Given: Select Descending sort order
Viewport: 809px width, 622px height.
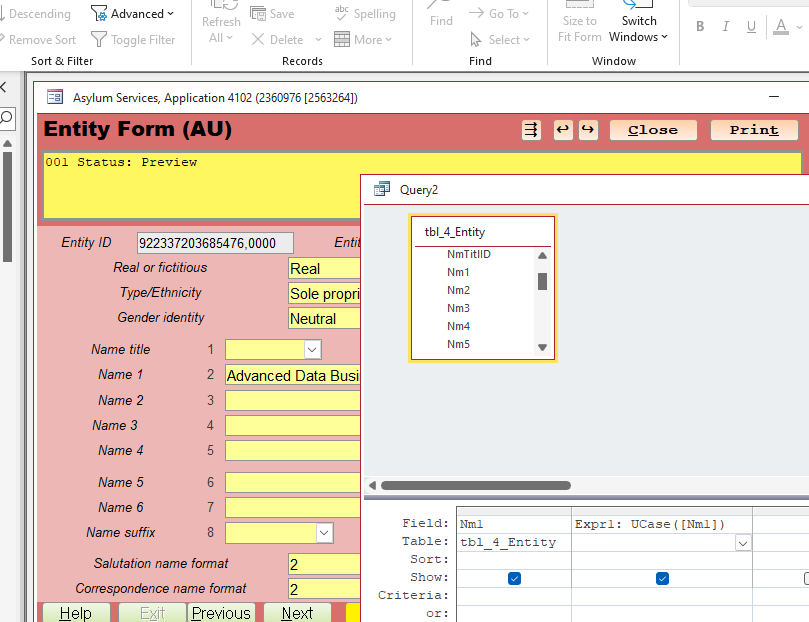Looking at the screenshot, I should [35, 14].
